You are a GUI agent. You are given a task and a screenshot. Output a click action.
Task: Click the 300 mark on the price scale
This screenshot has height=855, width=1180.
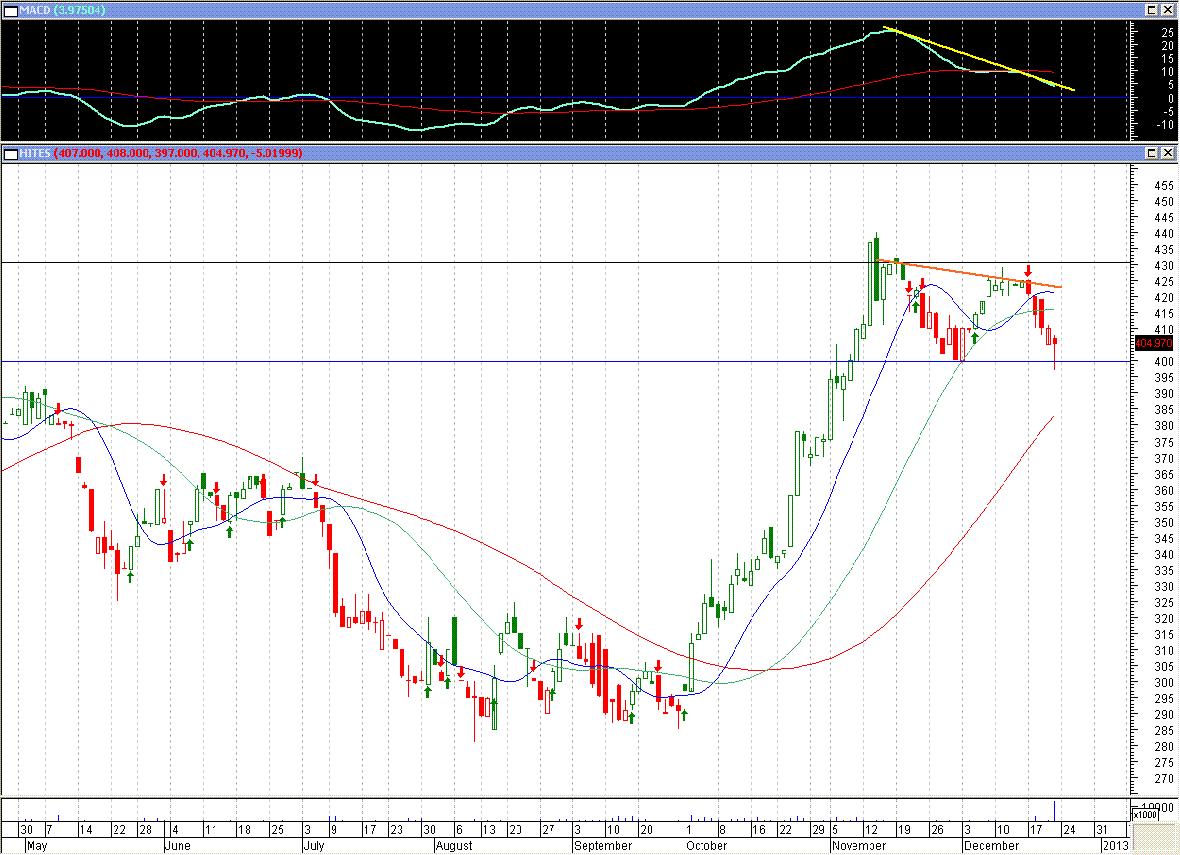click(x=1162, y=683)
